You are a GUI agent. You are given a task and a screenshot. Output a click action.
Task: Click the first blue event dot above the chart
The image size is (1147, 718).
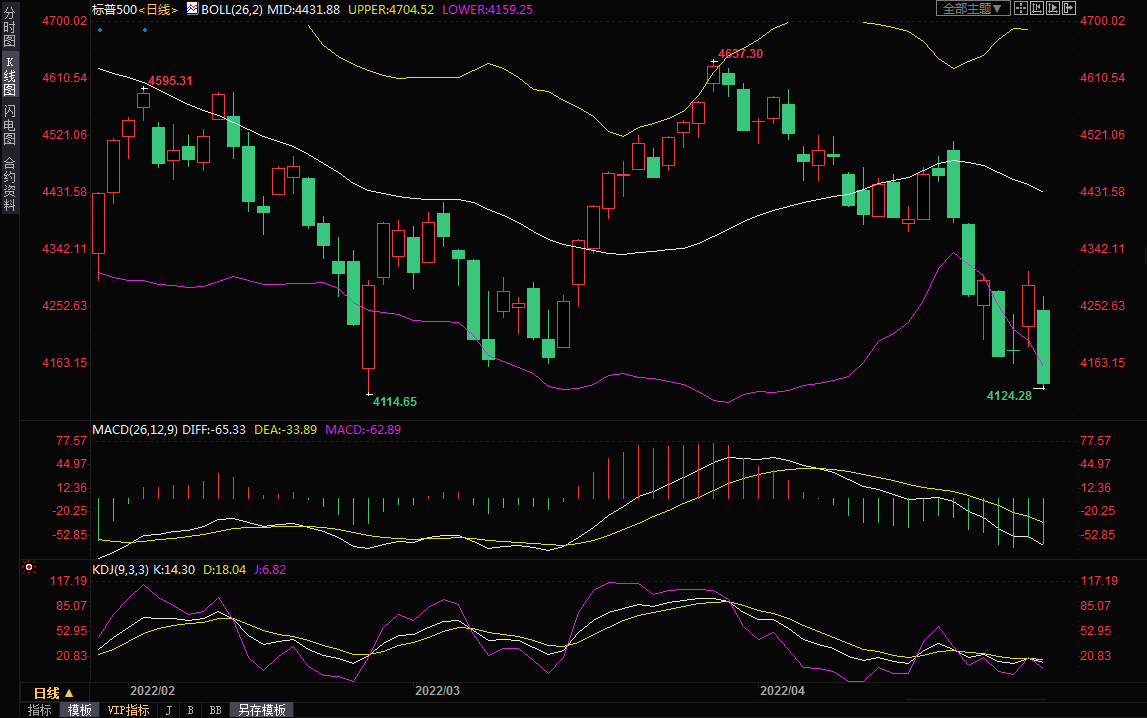[x=99, y=29]
